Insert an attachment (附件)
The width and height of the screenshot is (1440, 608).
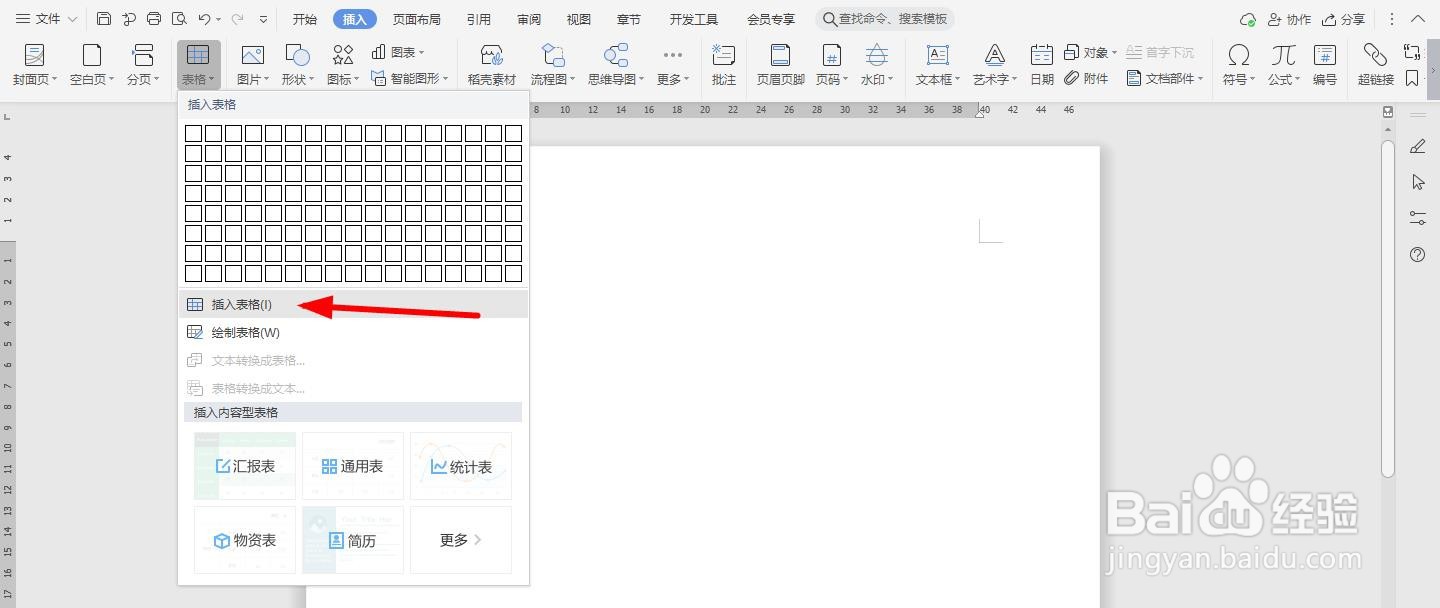pyautogui.click(x=1087, y=78)
